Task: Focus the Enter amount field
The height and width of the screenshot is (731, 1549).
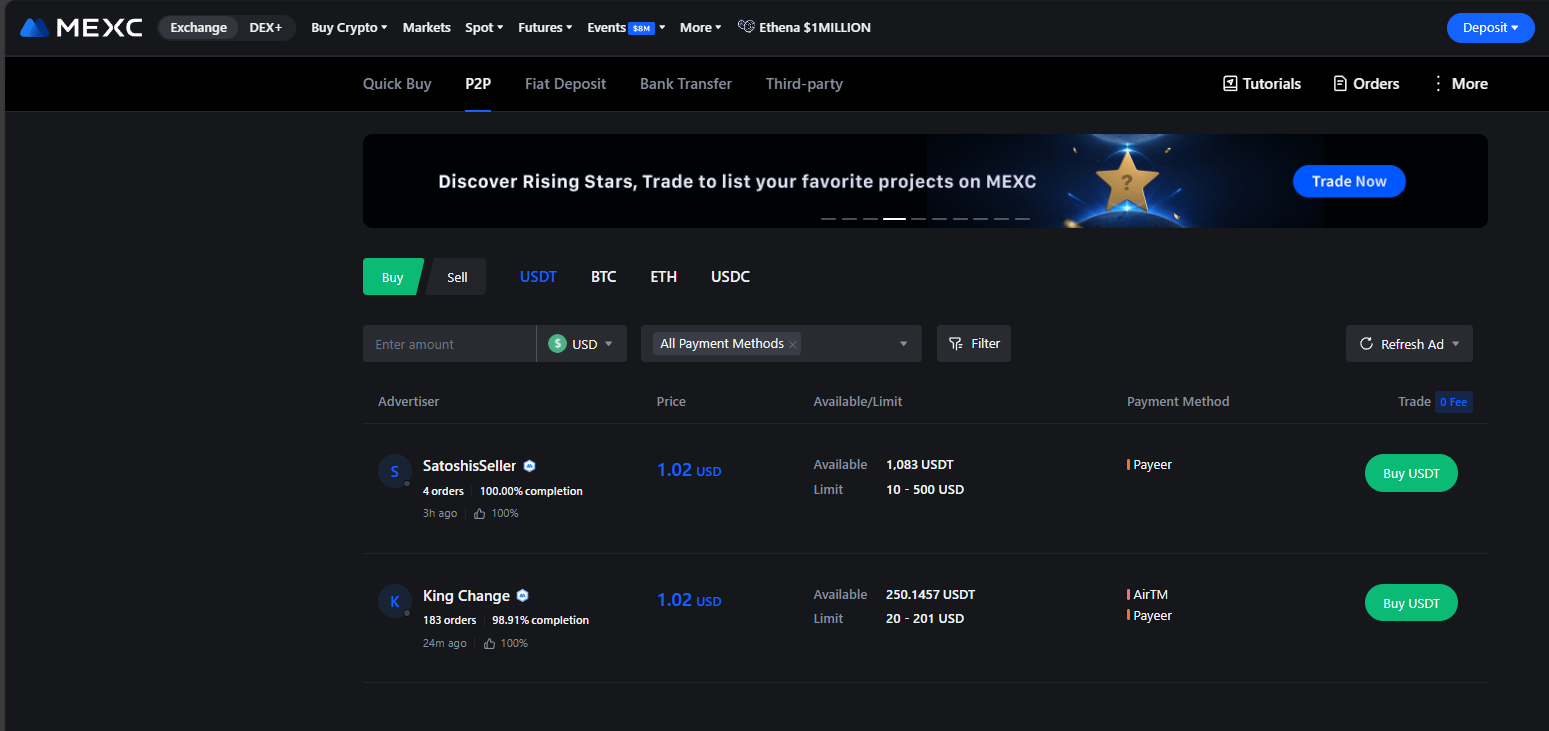Action: [449, 343]
